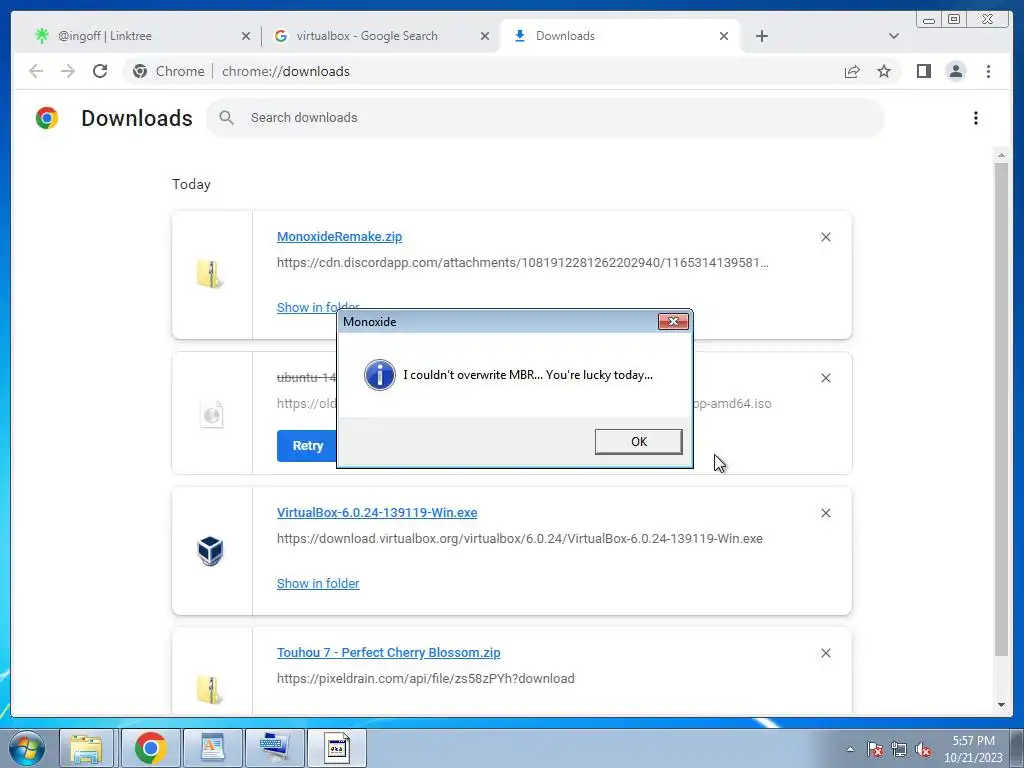The width and height of the screenshot is (1024, 768).
Task: Open MonoxideRemake.zip download link
Action: pos(340,236)
